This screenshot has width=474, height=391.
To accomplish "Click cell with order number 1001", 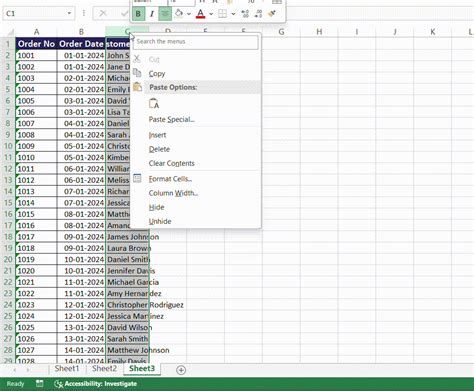I will pos(36,55).
